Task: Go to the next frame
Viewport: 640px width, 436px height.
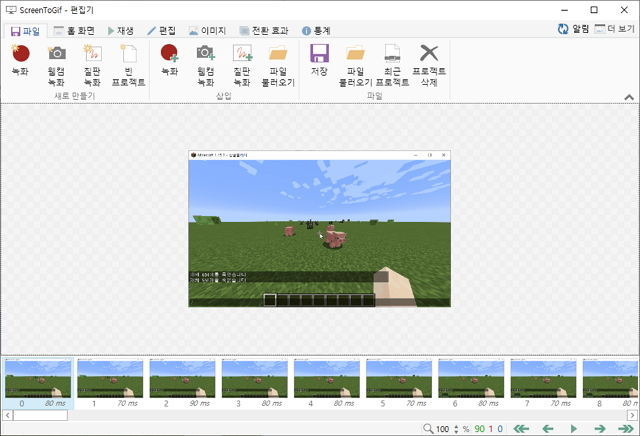Action: point(600,429)
